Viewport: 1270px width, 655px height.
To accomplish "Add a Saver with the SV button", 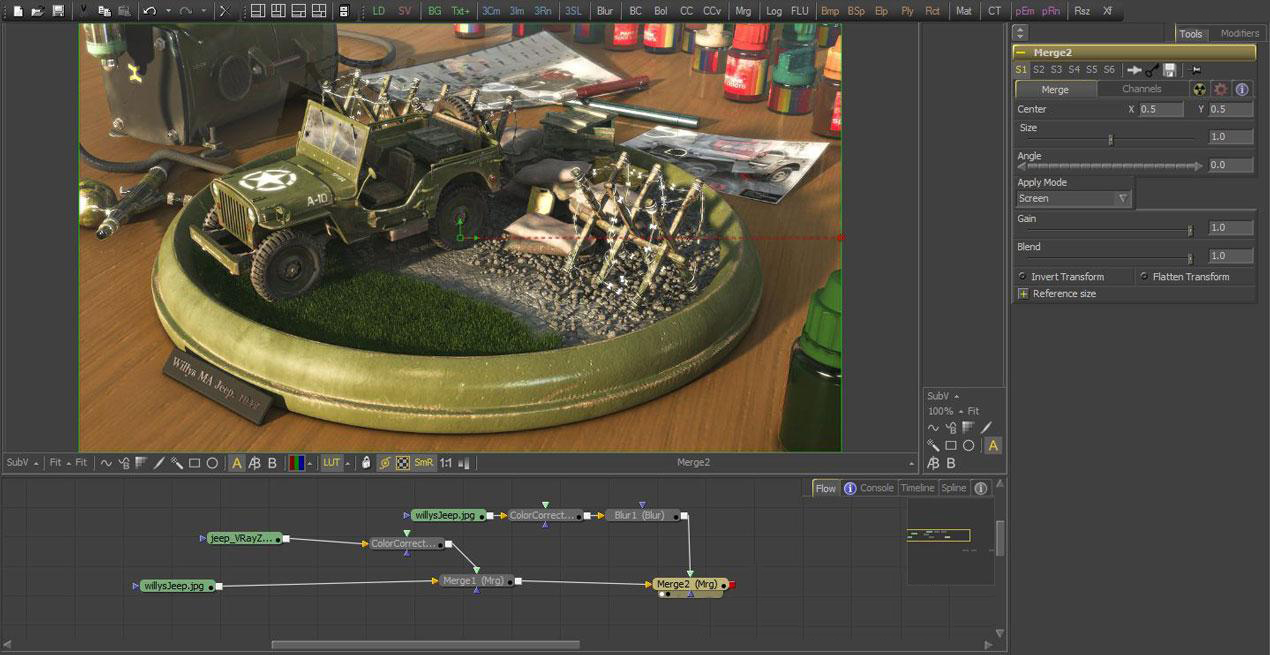I will point(404,11).
